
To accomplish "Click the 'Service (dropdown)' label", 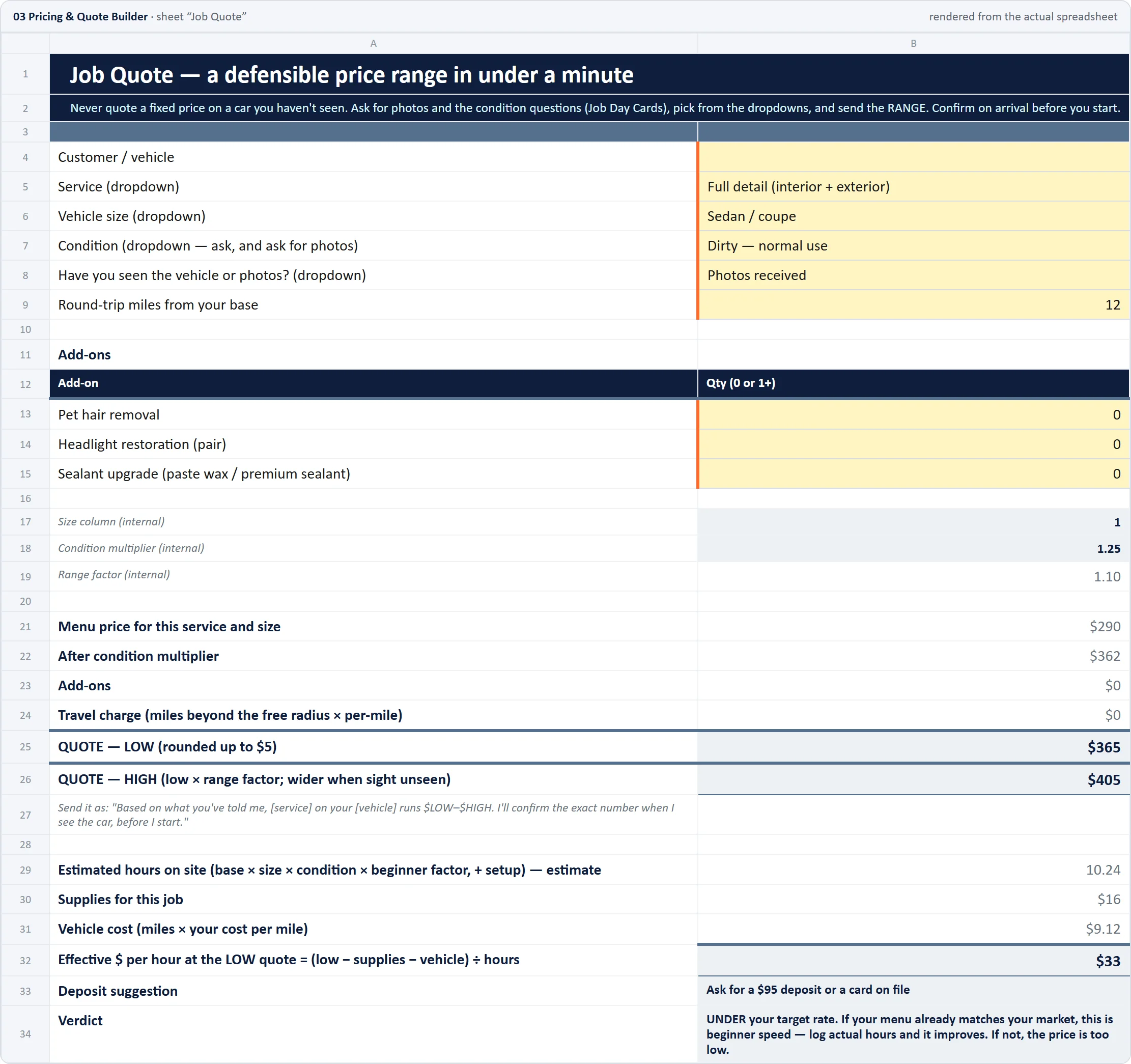I will [118, 187].
